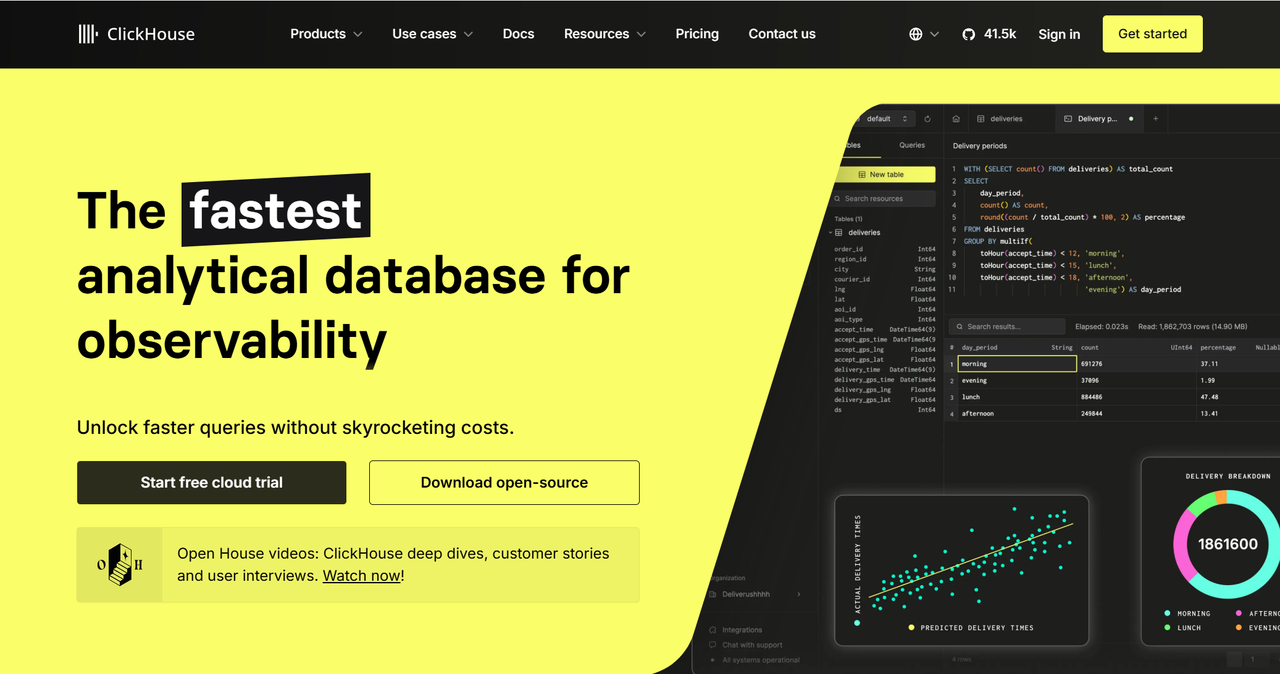Open the language selector globe dropdown
Screen dimensions: 1280x674
(x=924, y=34)
